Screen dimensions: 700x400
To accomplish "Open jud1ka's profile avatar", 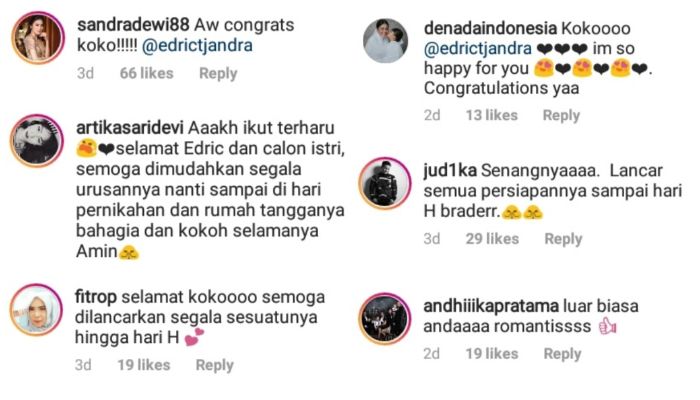I will (x=385, y=183).
